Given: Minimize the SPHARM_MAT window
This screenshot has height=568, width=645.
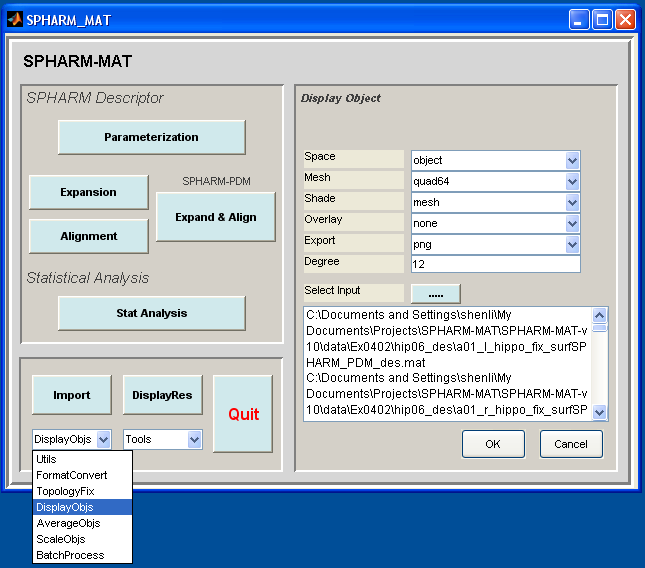Looking at the screenshot, I should [x=578, y=20].
